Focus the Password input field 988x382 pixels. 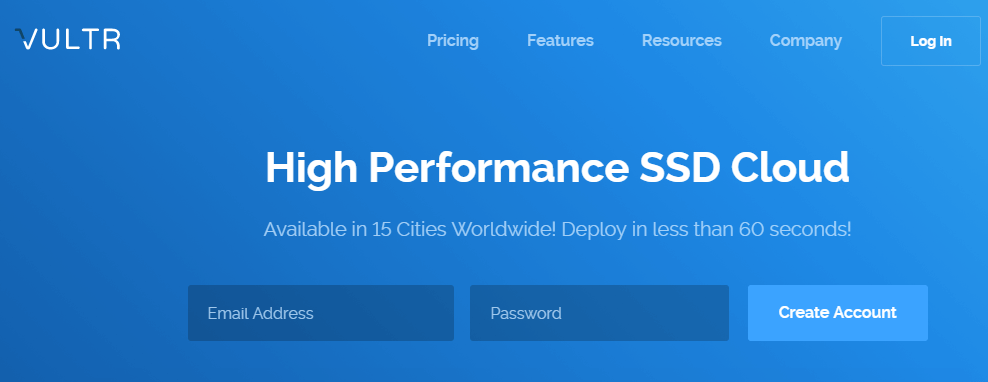click(599, 313)
